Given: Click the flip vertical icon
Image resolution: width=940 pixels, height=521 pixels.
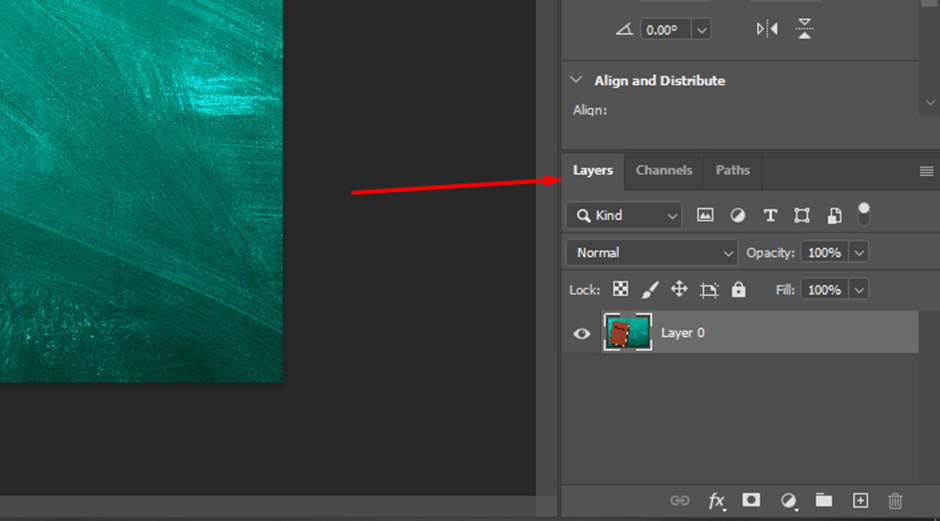Looking at the screenshot, I should point(805,29).
